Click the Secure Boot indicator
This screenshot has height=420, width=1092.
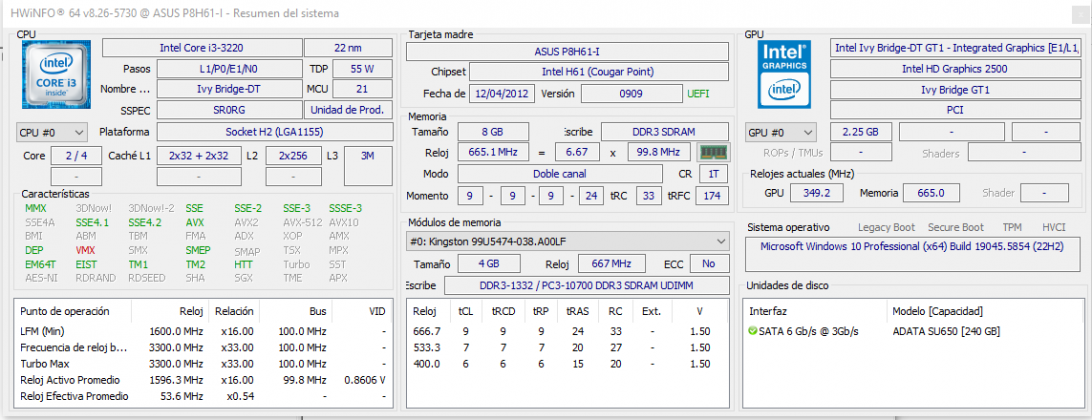[956, 227]
